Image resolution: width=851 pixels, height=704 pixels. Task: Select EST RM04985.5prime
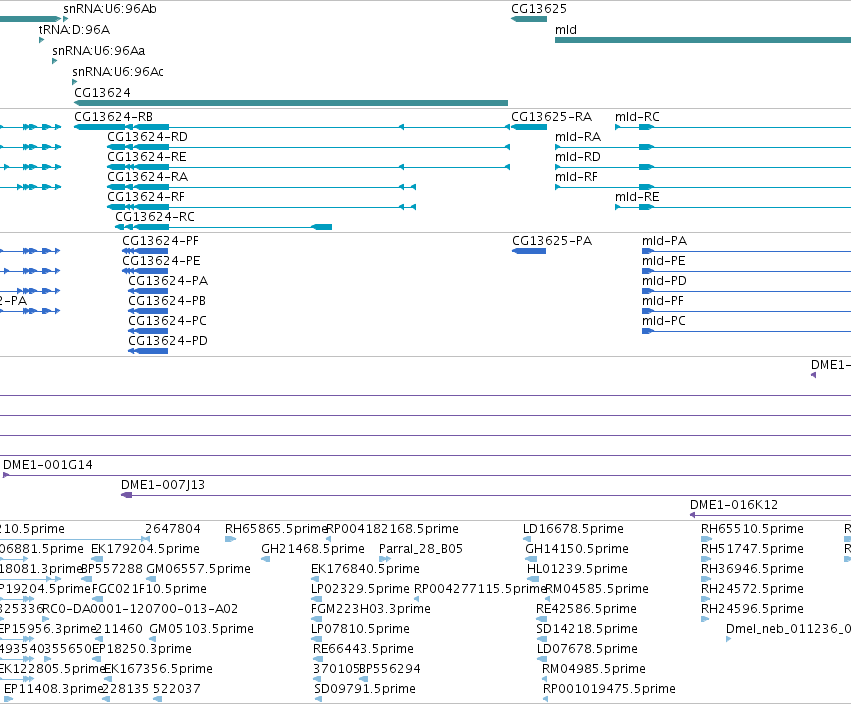[x=594, y=669]
